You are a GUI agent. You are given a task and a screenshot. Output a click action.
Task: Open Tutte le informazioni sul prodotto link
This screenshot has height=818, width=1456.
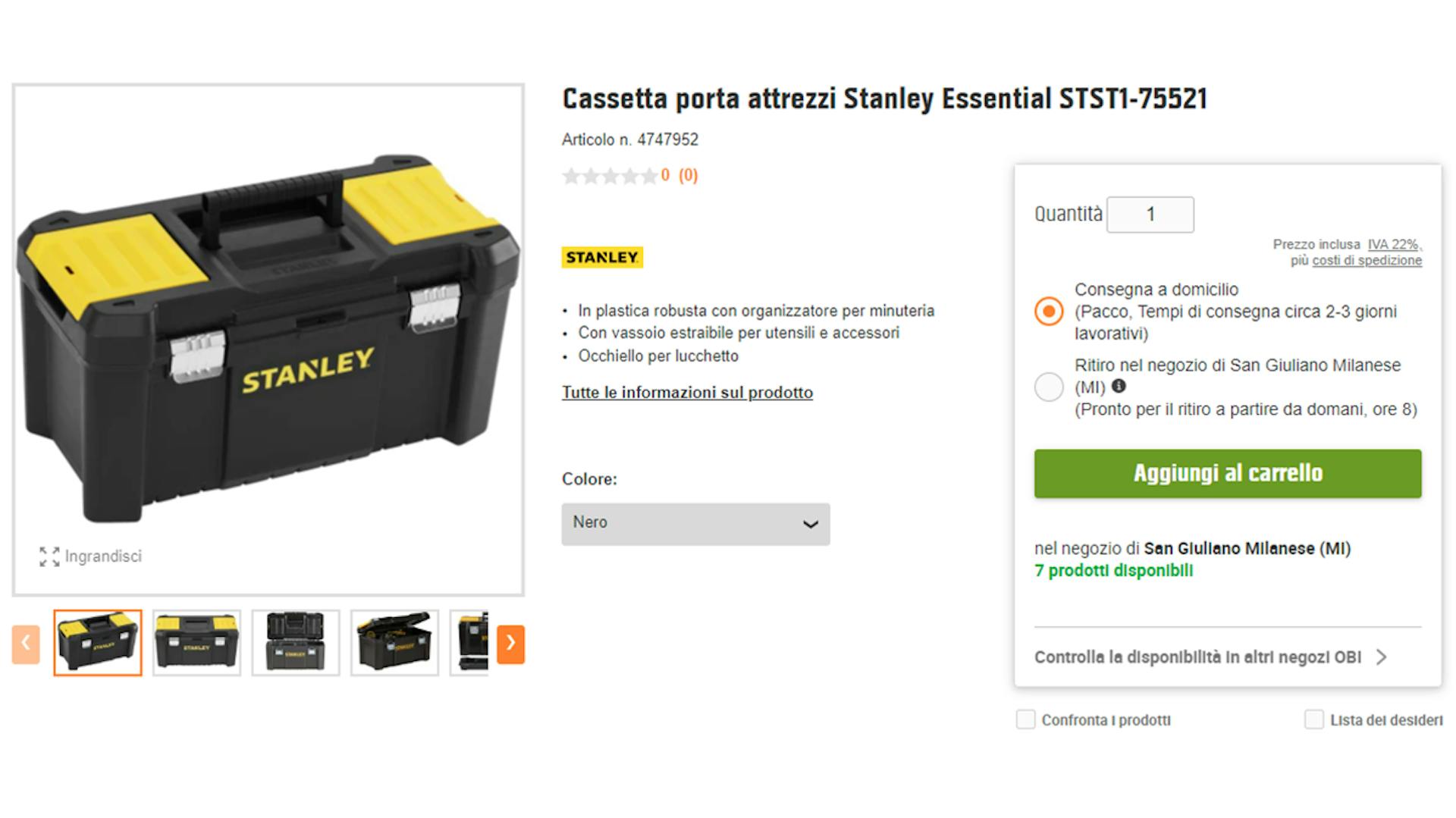point(687,393)
